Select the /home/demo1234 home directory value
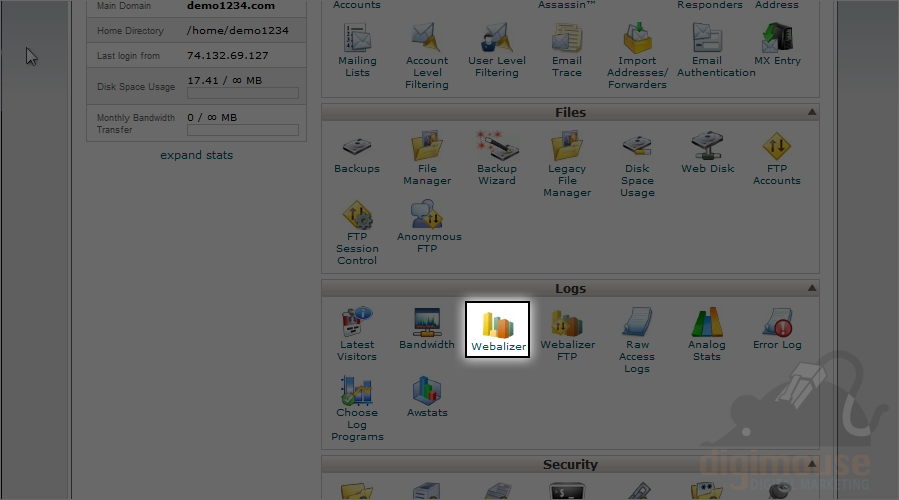This screenshot has width=899, height=500. (237, 30)
